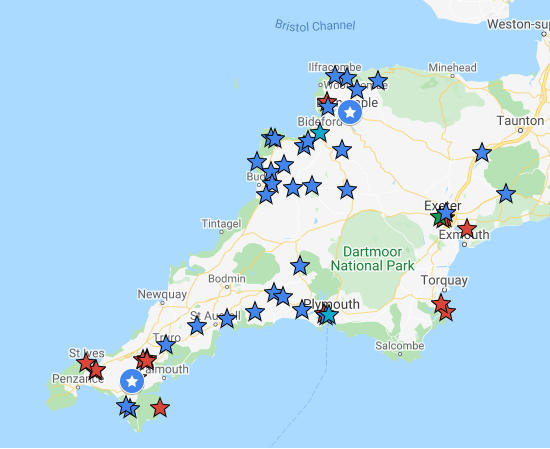Click the red star near Exmouth
The image size is (550, 449).
467,228
